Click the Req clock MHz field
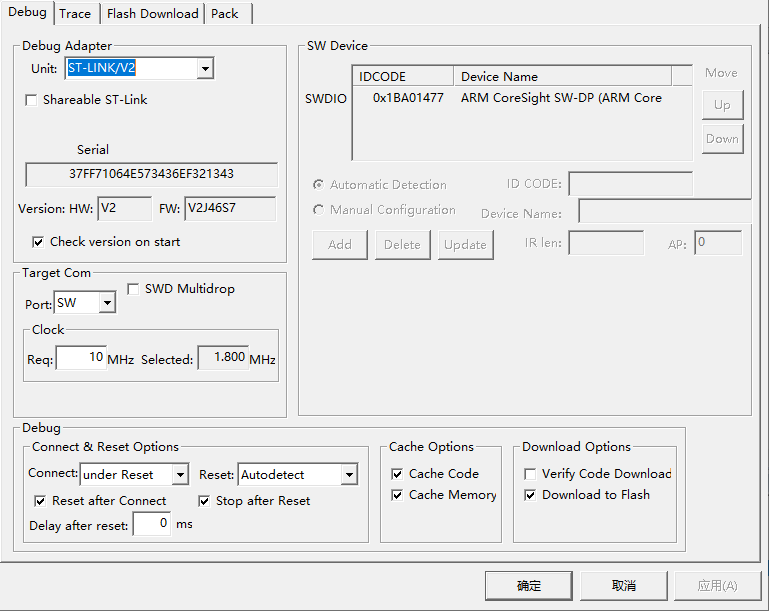The image size is (769, 611). point(81,357)
